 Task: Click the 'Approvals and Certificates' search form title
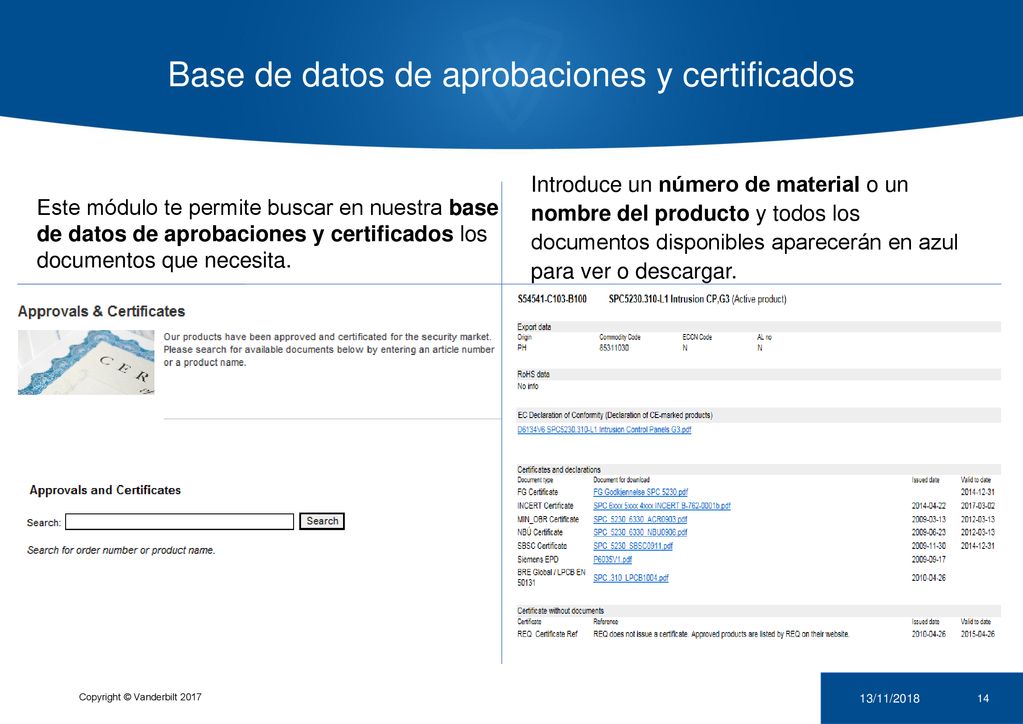point(105,490)
